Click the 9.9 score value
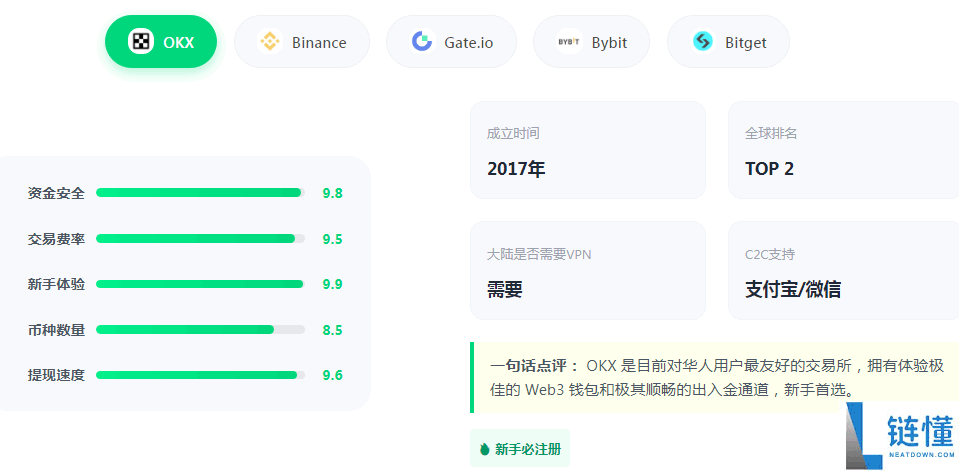 [333, 284]
